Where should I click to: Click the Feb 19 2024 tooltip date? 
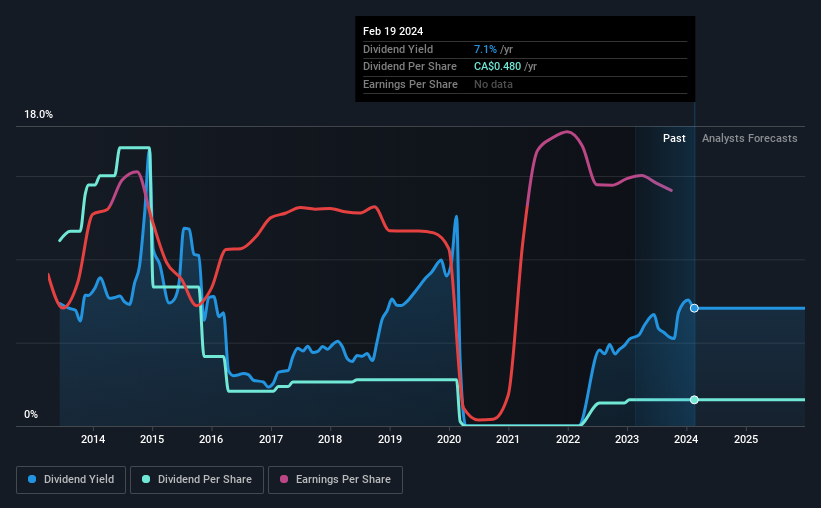tap(393, 31)
